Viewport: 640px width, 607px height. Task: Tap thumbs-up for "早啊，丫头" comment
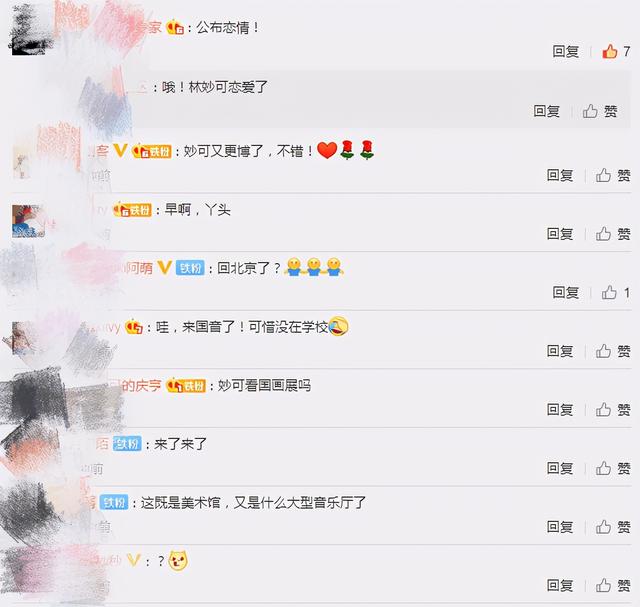[613, 234]
